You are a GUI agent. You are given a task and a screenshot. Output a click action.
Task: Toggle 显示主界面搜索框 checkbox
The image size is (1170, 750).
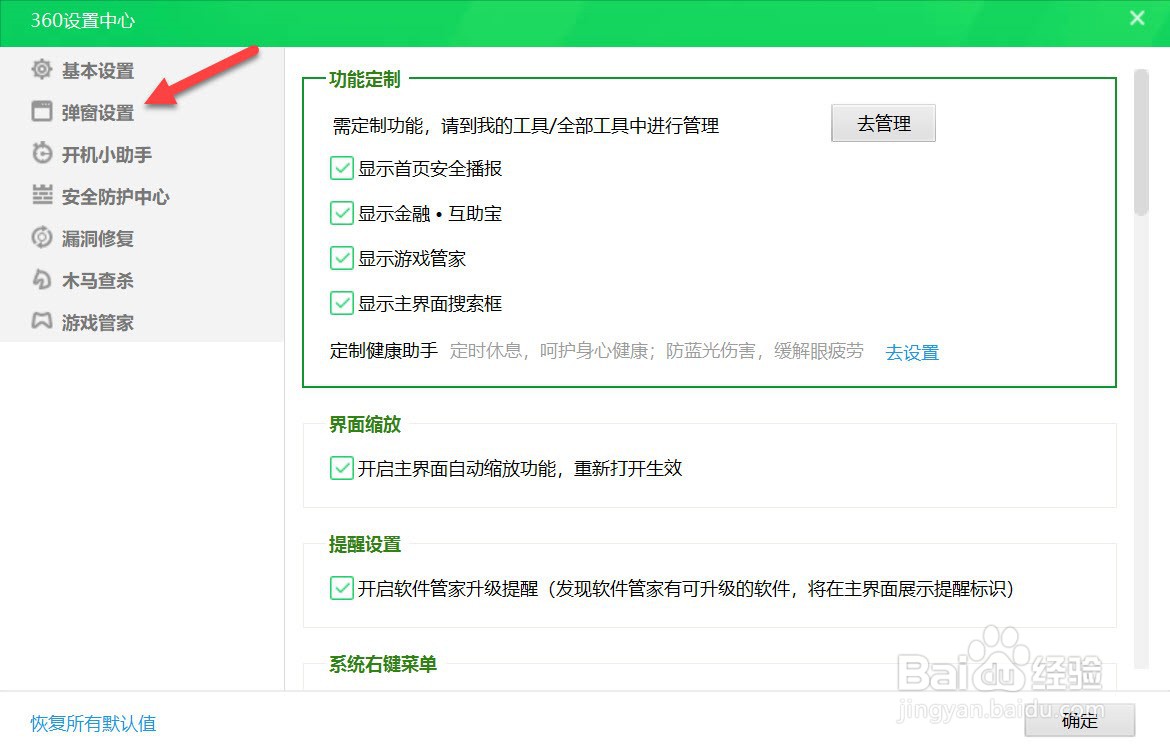click(x=342, y=303)
